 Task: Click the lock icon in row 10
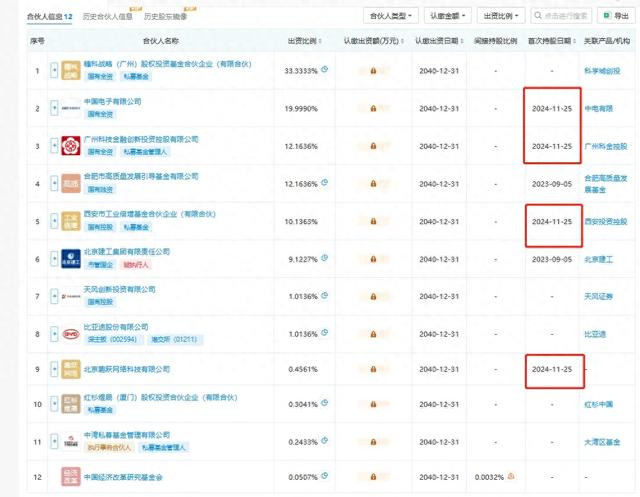pos(373,404)
